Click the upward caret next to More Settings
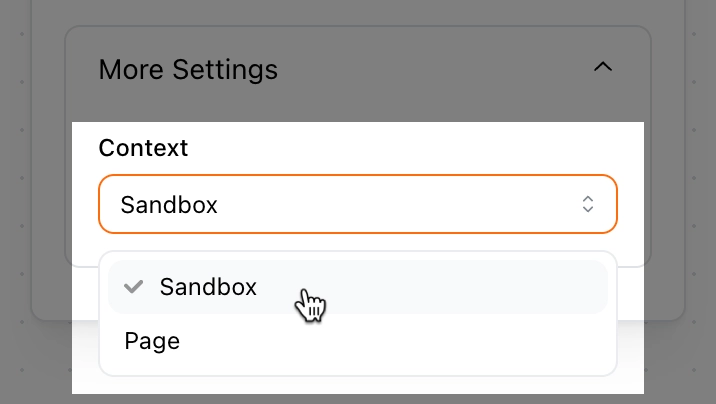Viewport: 716px width, 404px height. coord(601,68)
